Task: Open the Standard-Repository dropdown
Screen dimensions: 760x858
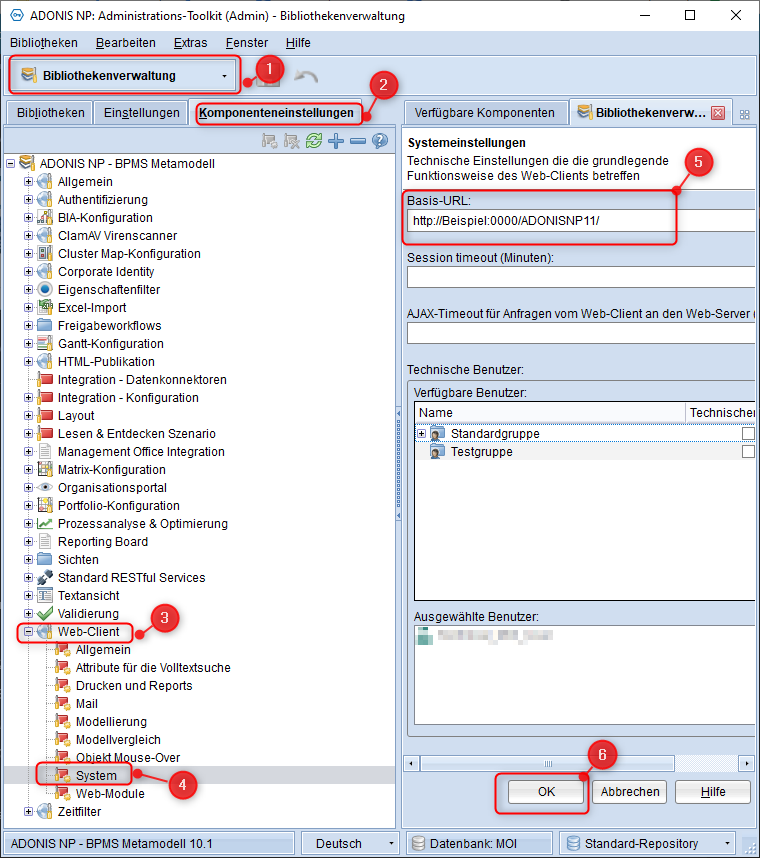Action: tap(727, 843)
